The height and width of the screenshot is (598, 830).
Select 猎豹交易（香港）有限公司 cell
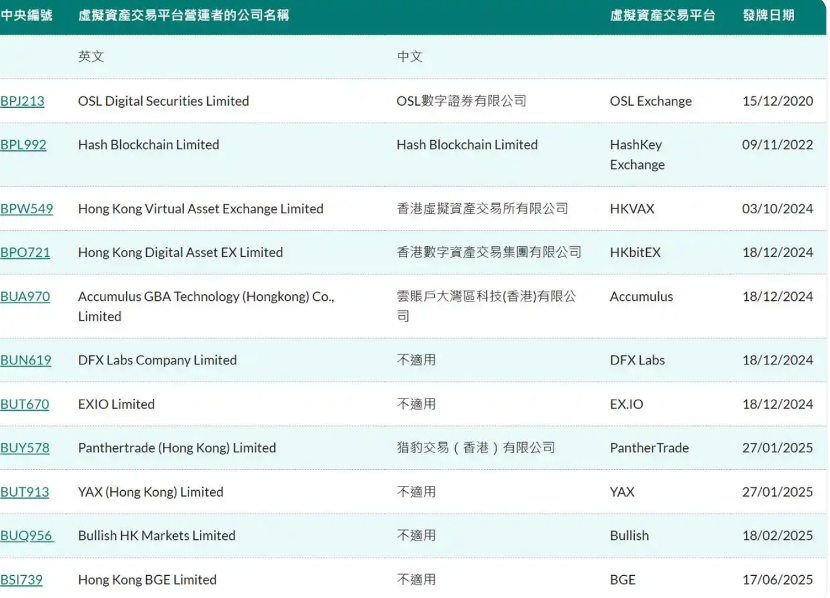point(476,448)
